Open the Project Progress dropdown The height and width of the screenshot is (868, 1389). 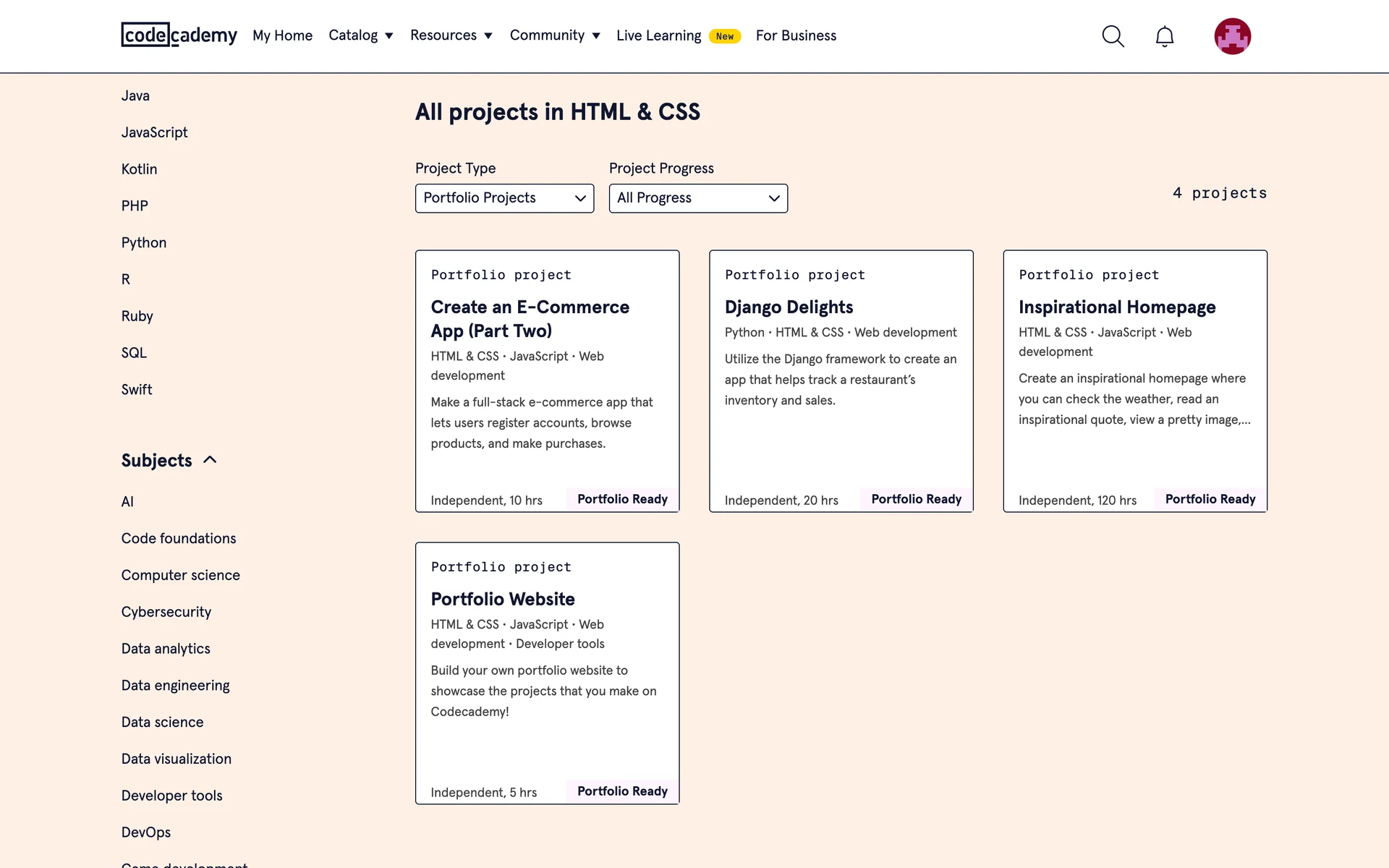[697, 198]
